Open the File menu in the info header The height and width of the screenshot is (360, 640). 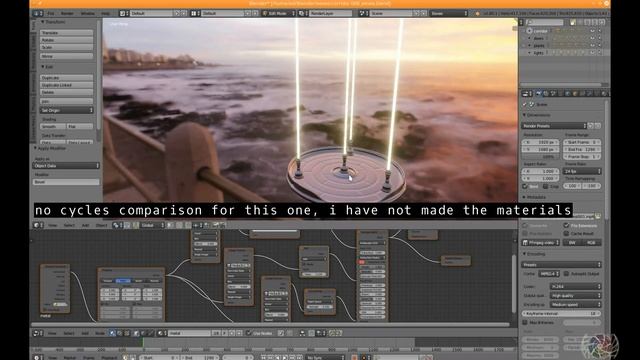pos(51,13)
